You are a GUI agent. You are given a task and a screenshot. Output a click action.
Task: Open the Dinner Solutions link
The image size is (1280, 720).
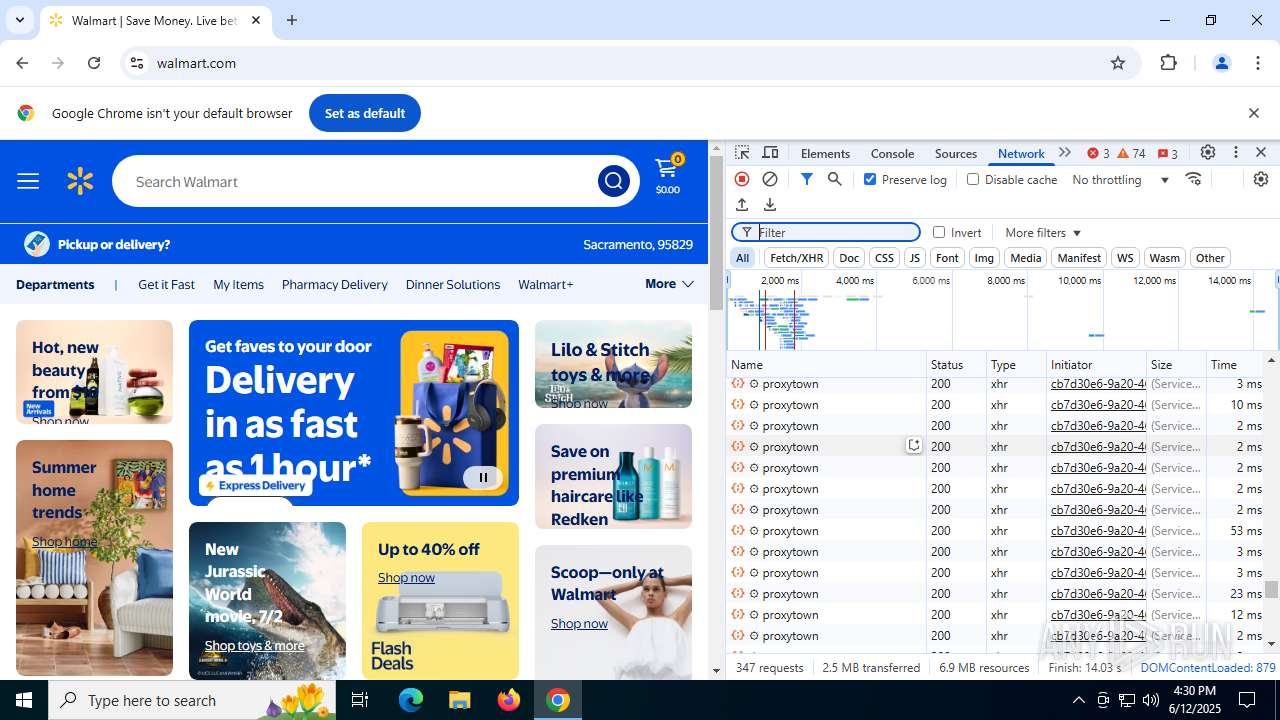[452, 284]
